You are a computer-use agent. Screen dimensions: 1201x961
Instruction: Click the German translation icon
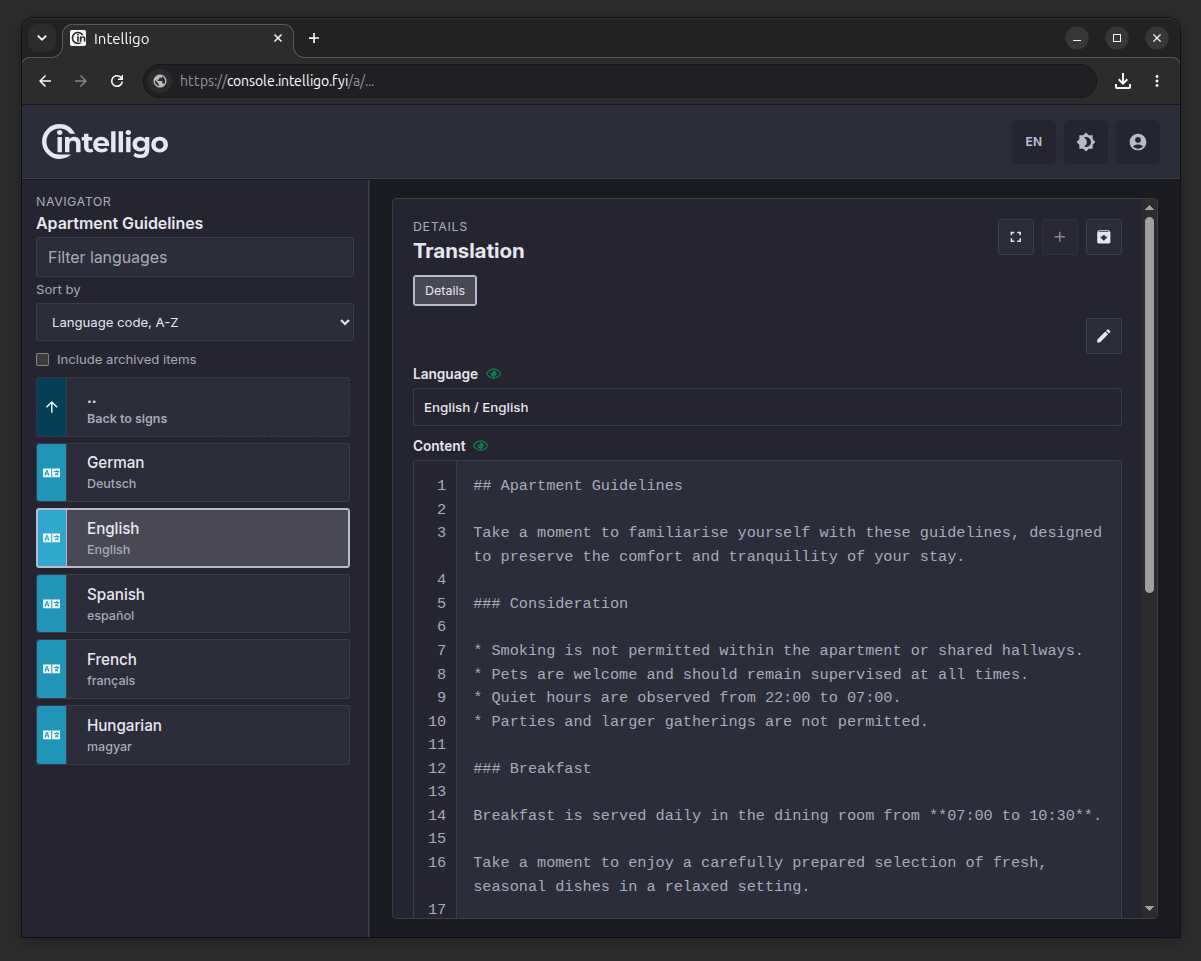pos(52,472)
